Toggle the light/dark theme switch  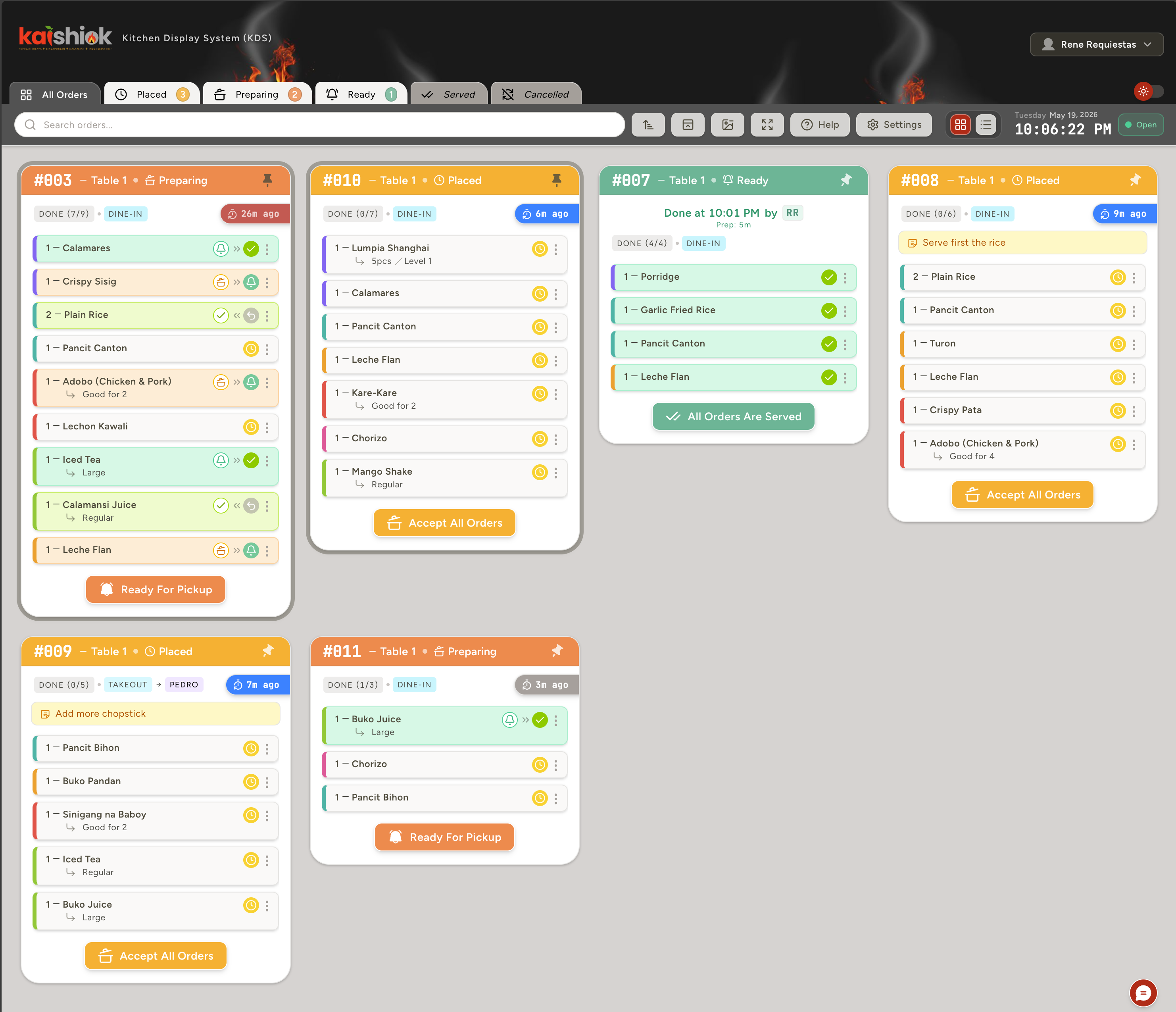[x=1149, y=91]
